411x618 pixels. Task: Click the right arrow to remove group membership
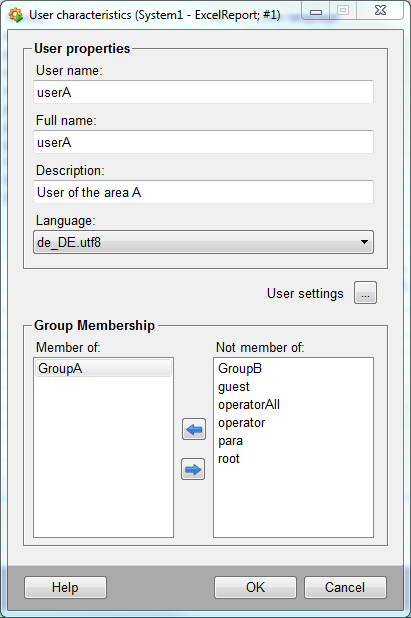[193, 469]
